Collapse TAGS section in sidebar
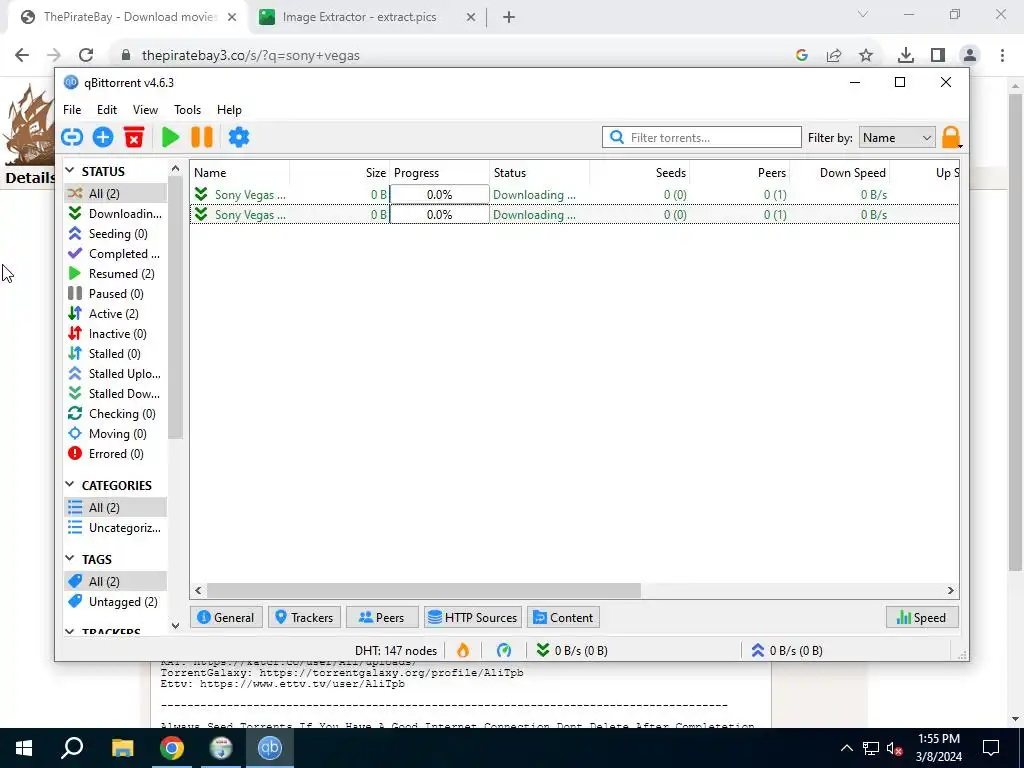The height and width of the screenshot is (768, 1024). (x=70, y=558)
